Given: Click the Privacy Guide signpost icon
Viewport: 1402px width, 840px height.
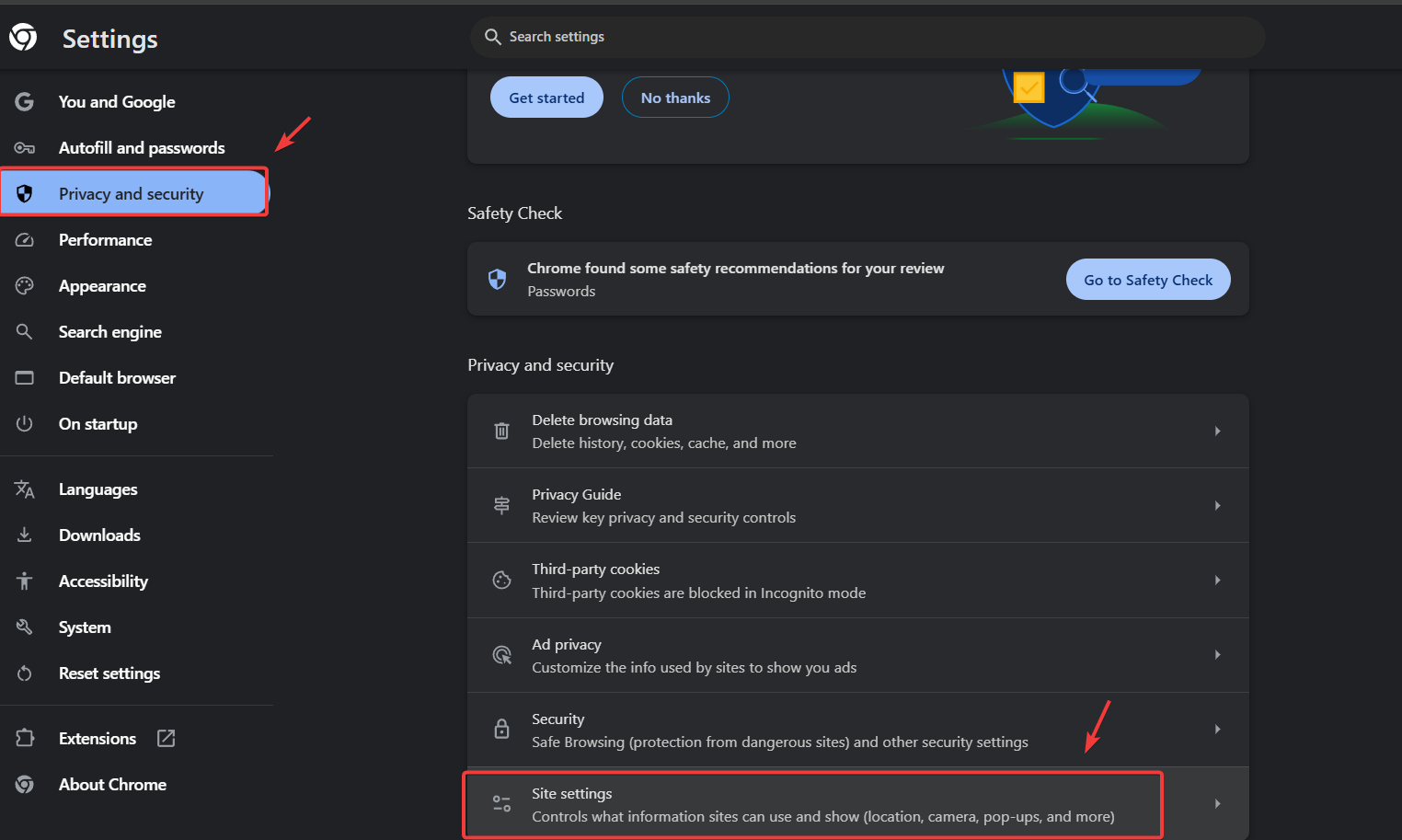Looking at the screenshot, I should point(501,505).
